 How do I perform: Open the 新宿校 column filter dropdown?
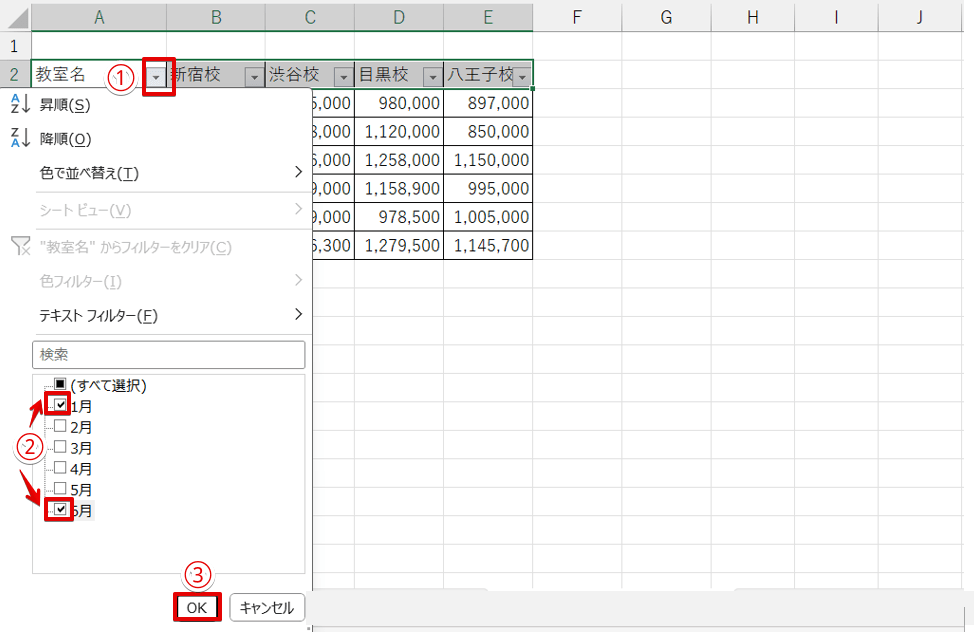tap(254, 77)
